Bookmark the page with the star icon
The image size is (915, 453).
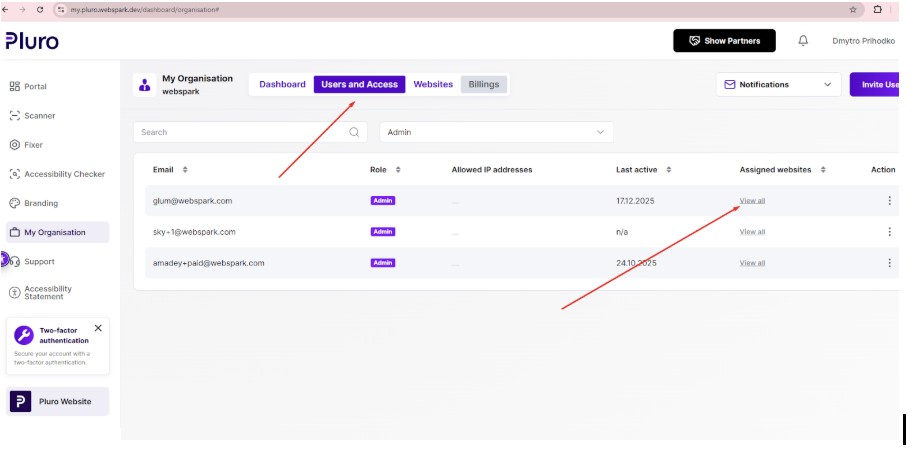tap(853, 10)
